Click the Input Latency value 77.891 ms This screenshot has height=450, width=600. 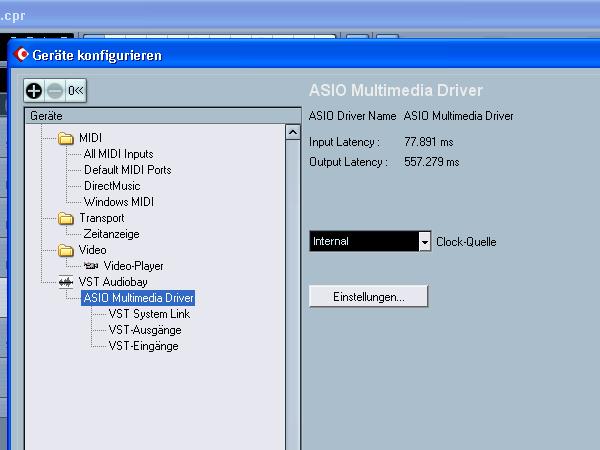tap(429, 142)
